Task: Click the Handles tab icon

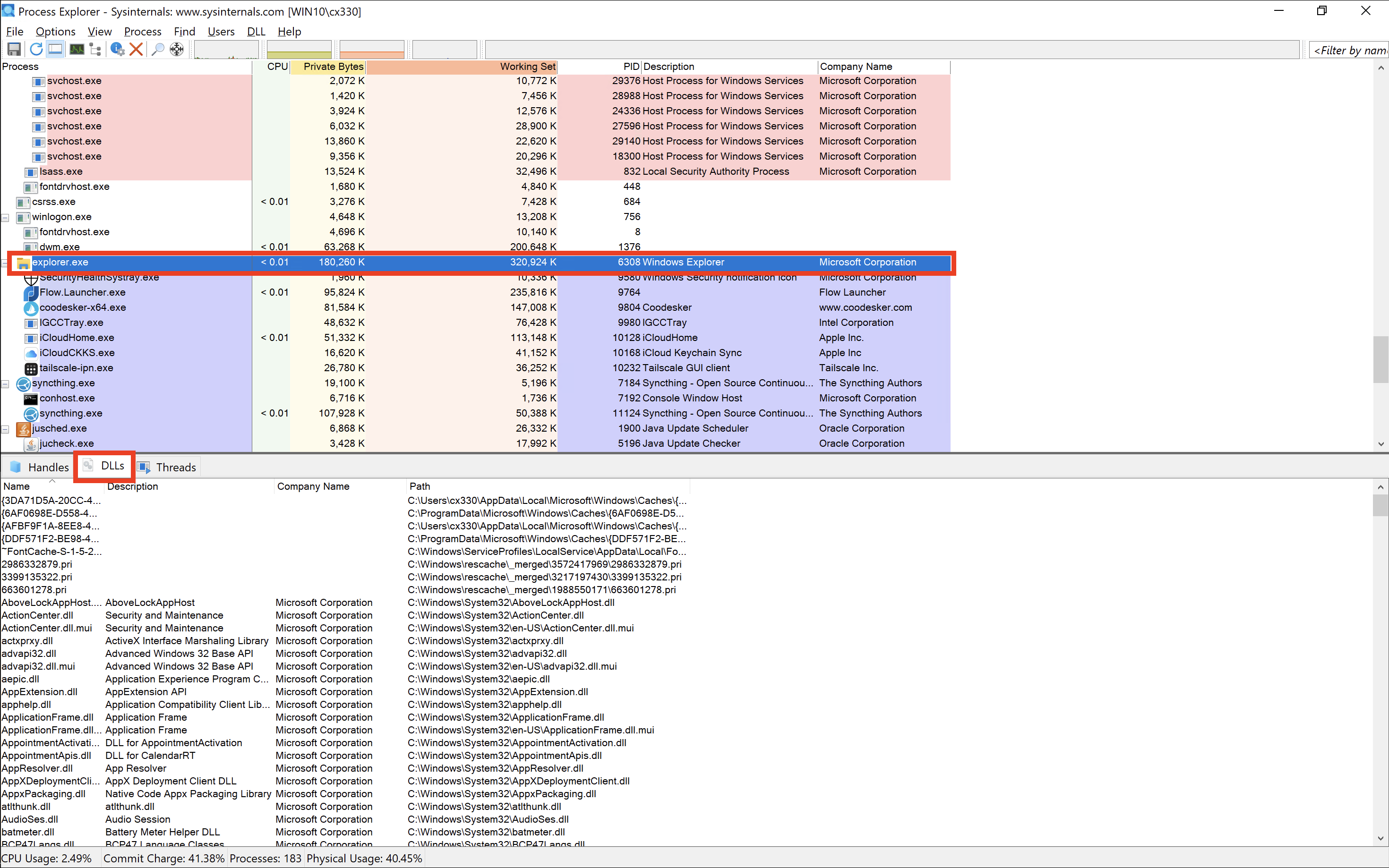Action: pos(16,467)
